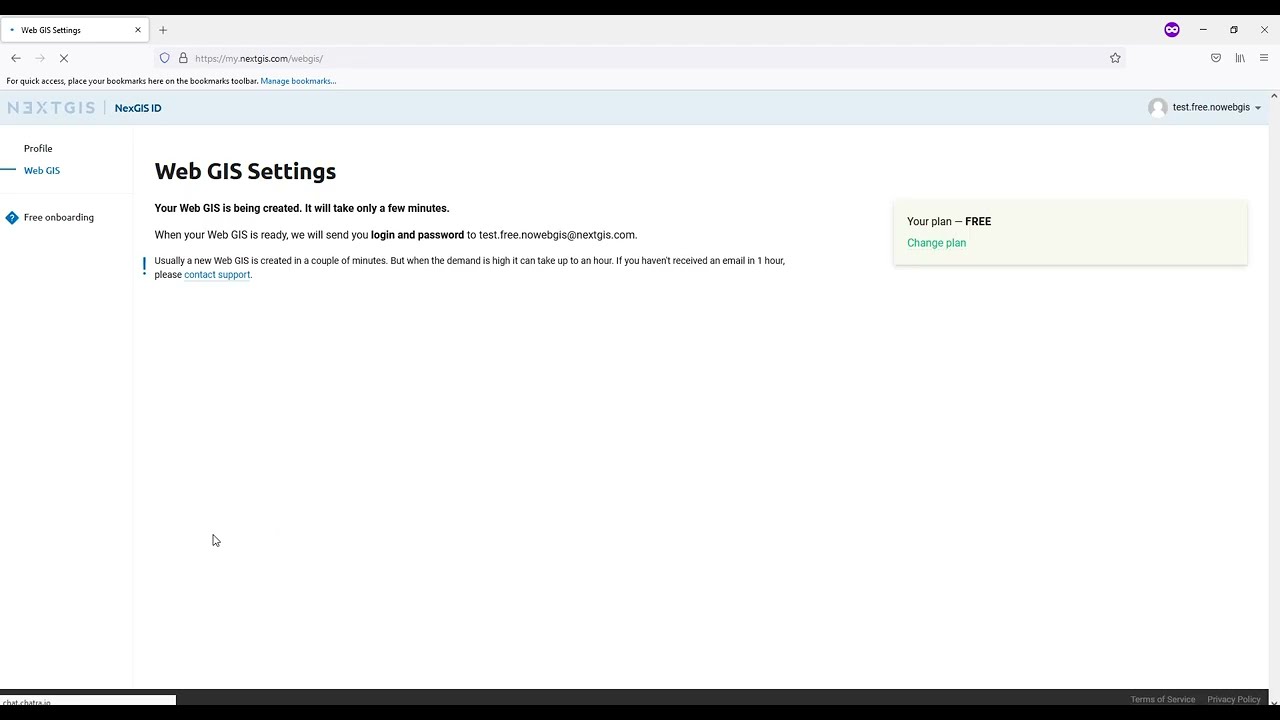Select Web GIS in the sidebar
1280x720 pixels.
[x=42, y=171]
